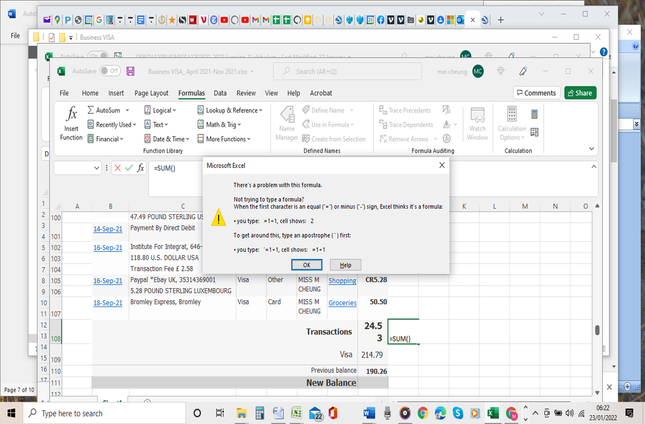Open Calculation Options
This screenshot has width=645, height=424.
(x=512, y=123)
